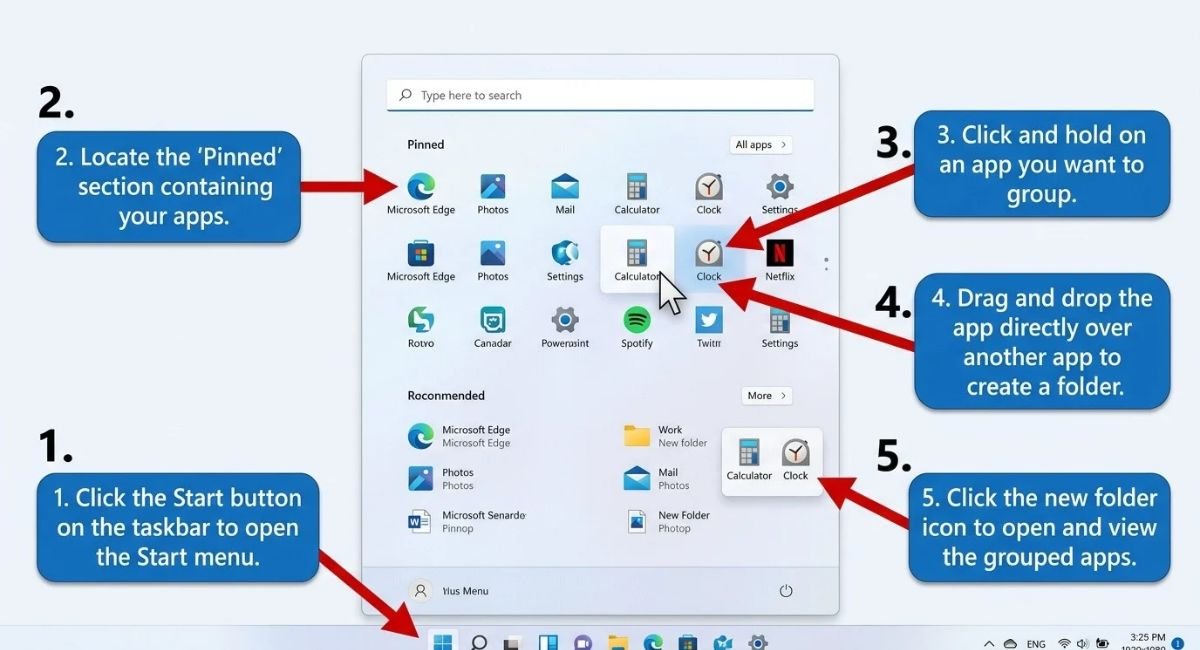Launch the purple Chat icon on taskbar

(583, 643)
